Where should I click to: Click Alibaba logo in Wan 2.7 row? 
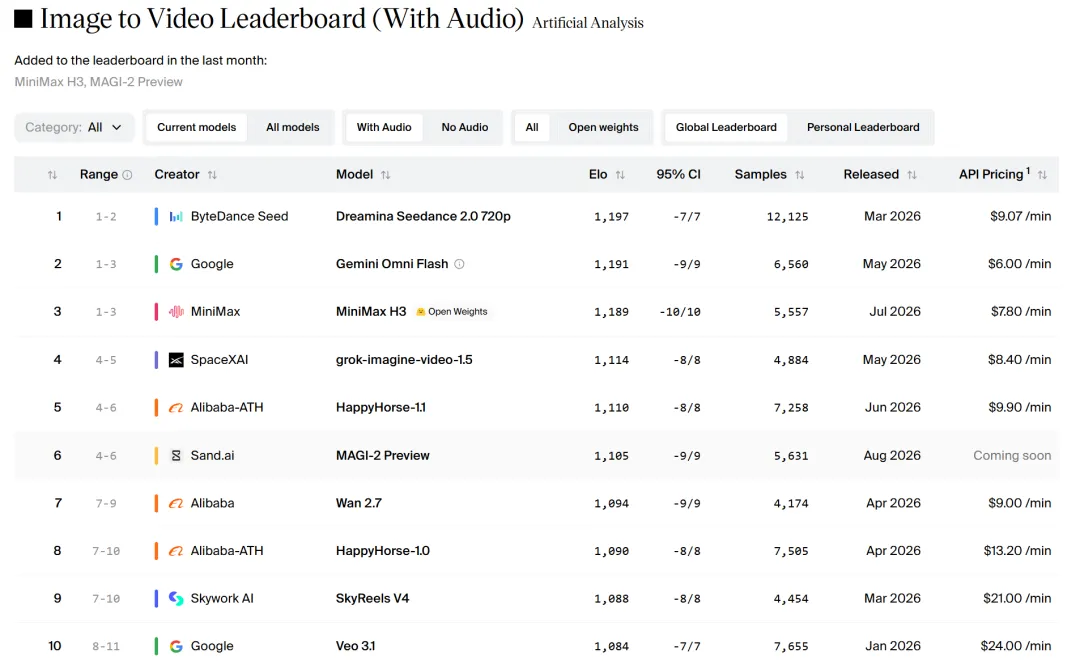pyautogui.click(x=176, y=503)
